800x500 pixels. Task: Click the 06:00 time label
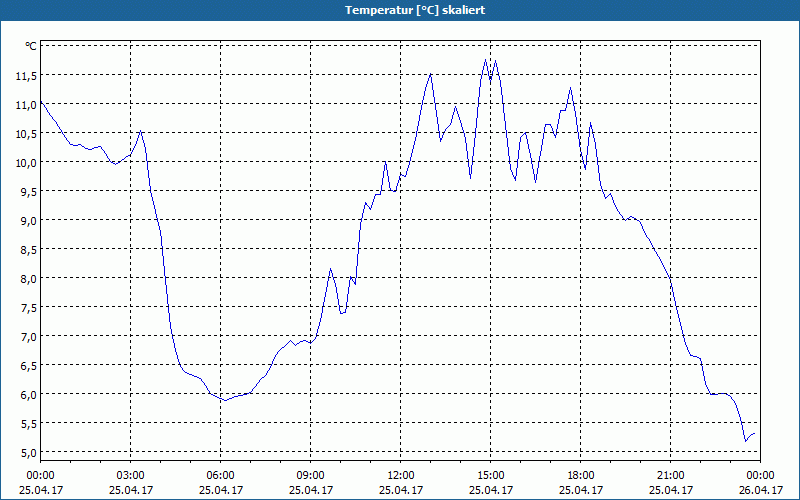[220, 476]
